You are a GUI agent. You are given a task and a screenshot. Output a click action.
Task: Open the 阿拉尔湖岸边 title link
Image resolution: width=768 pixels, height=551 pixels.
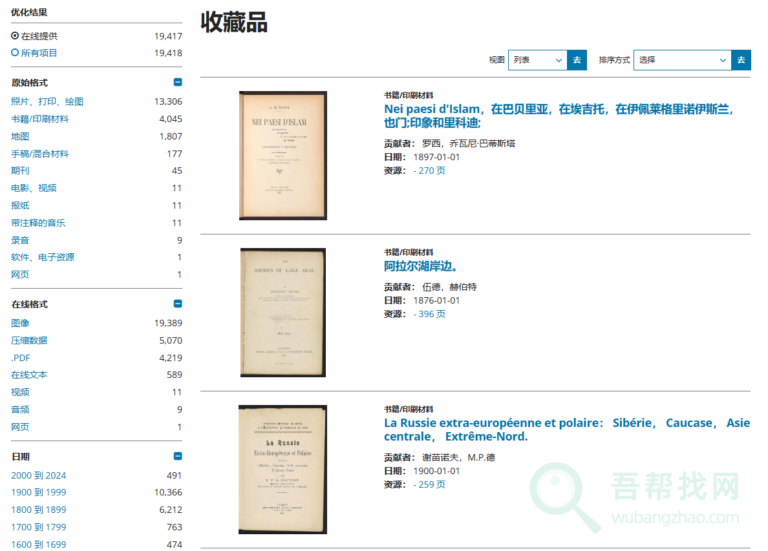pos(421,266)
